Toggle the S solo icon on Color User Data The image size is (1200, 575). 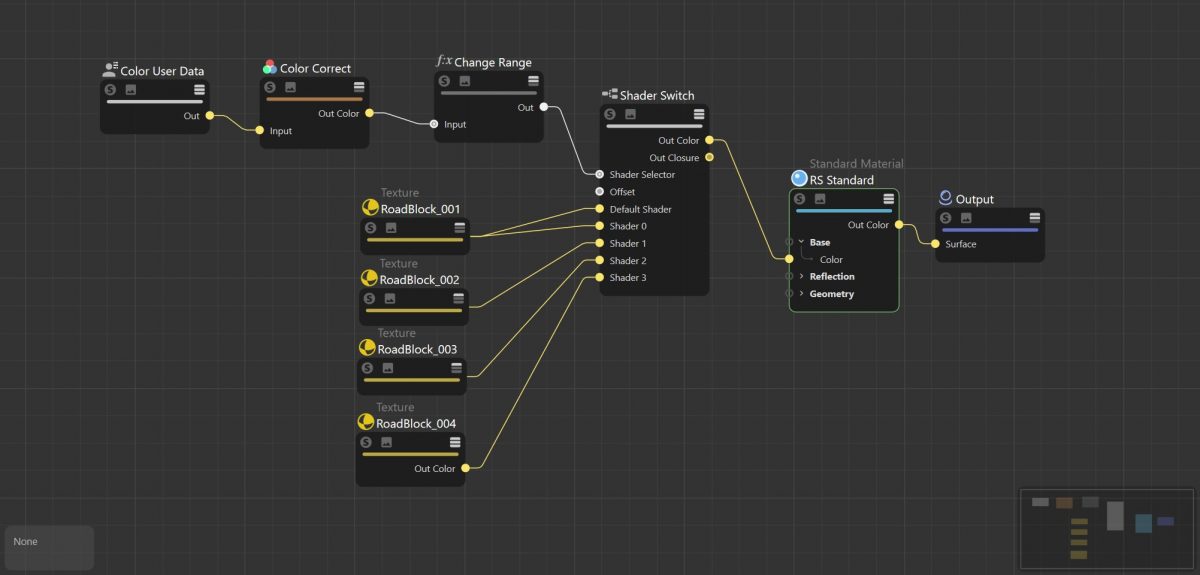pos(110,90)
